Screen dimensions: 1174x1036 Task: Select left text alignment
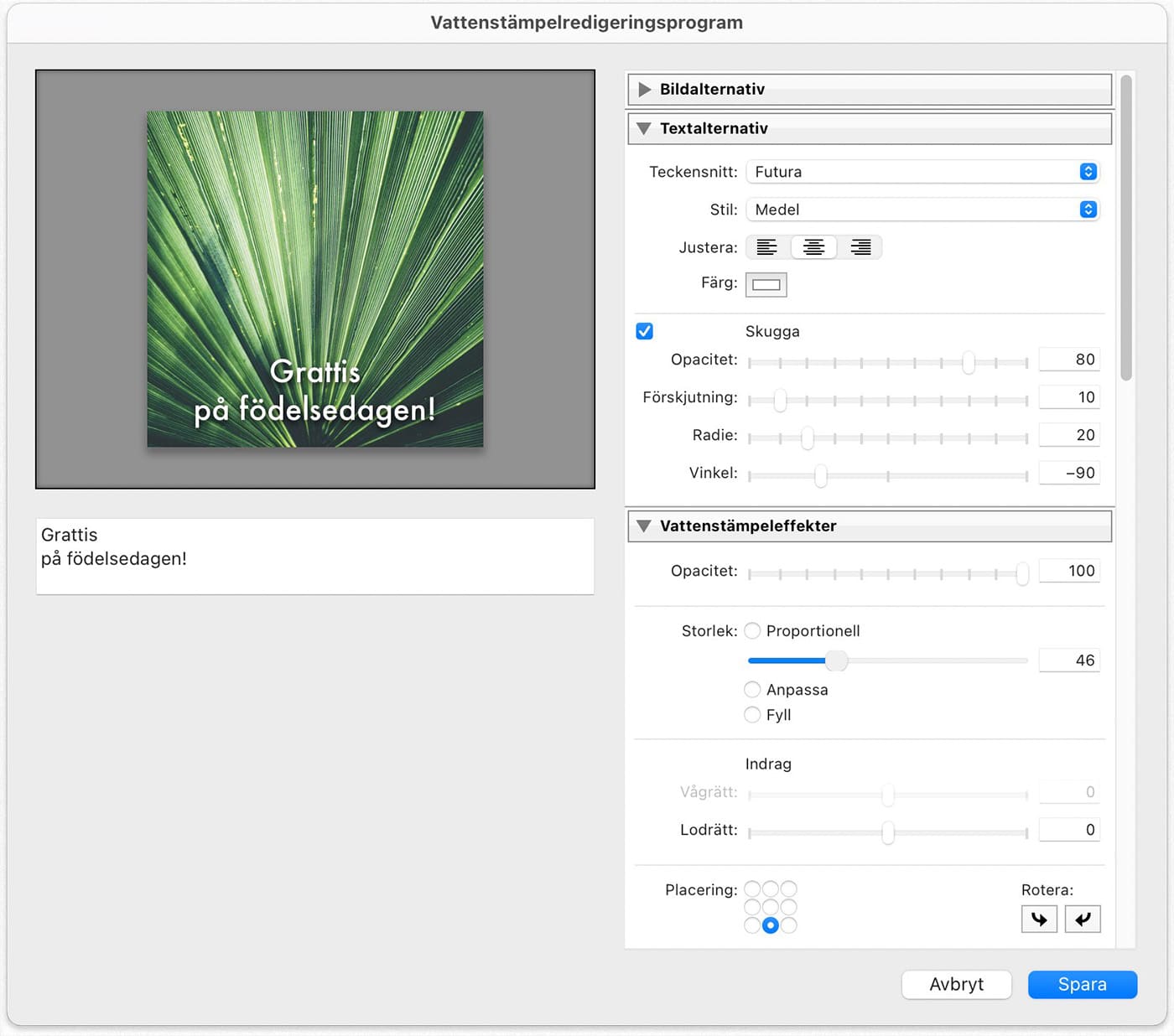[x=766, y=247]
